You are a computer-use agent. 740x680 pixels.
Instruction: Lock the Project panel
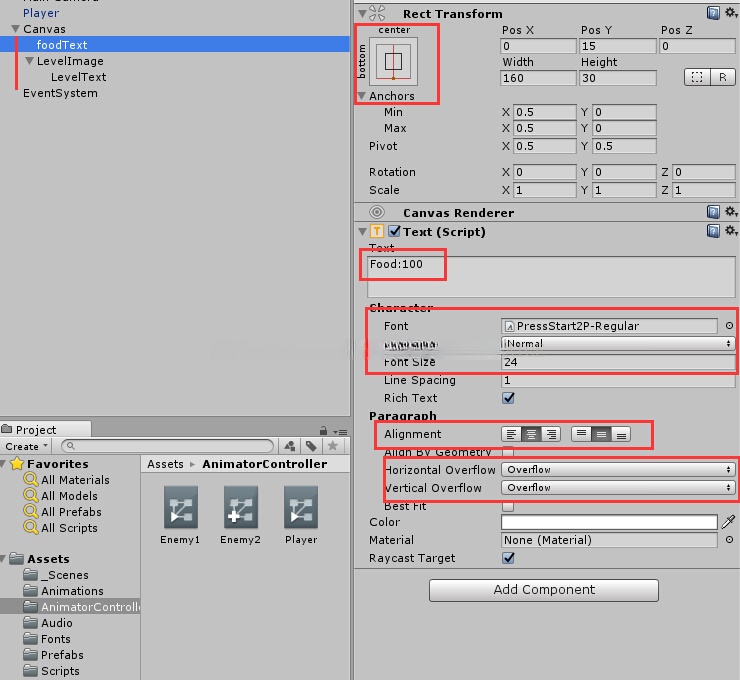click(x=323, y=431)
